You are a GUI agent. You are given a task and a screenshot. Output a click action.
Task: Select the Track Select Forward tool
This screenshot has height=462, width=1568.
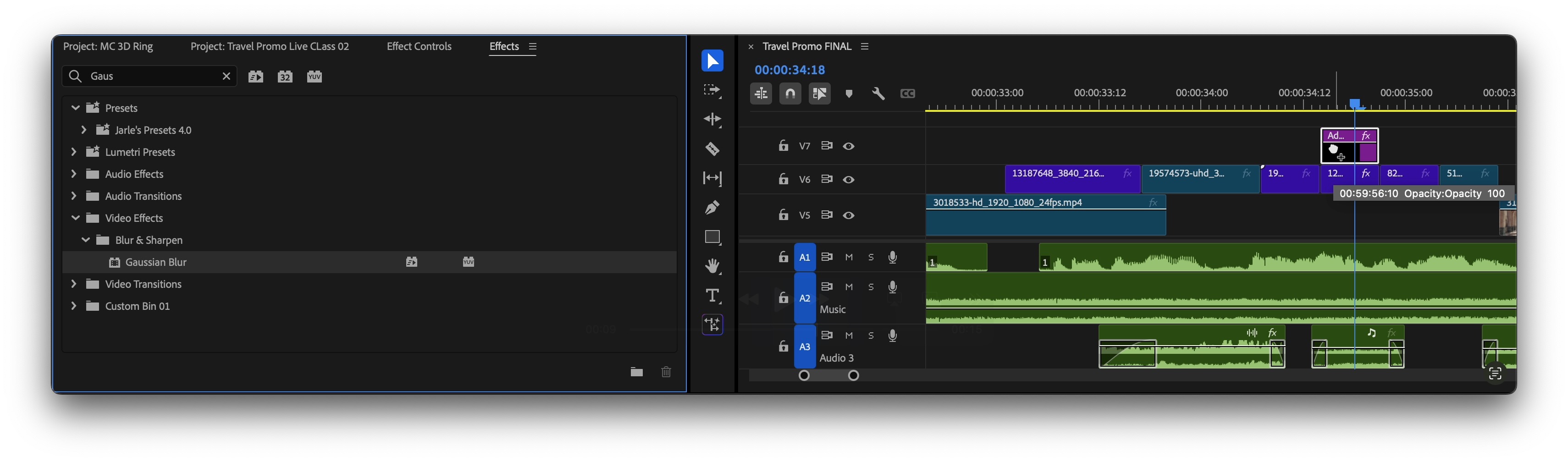point(712,90)
